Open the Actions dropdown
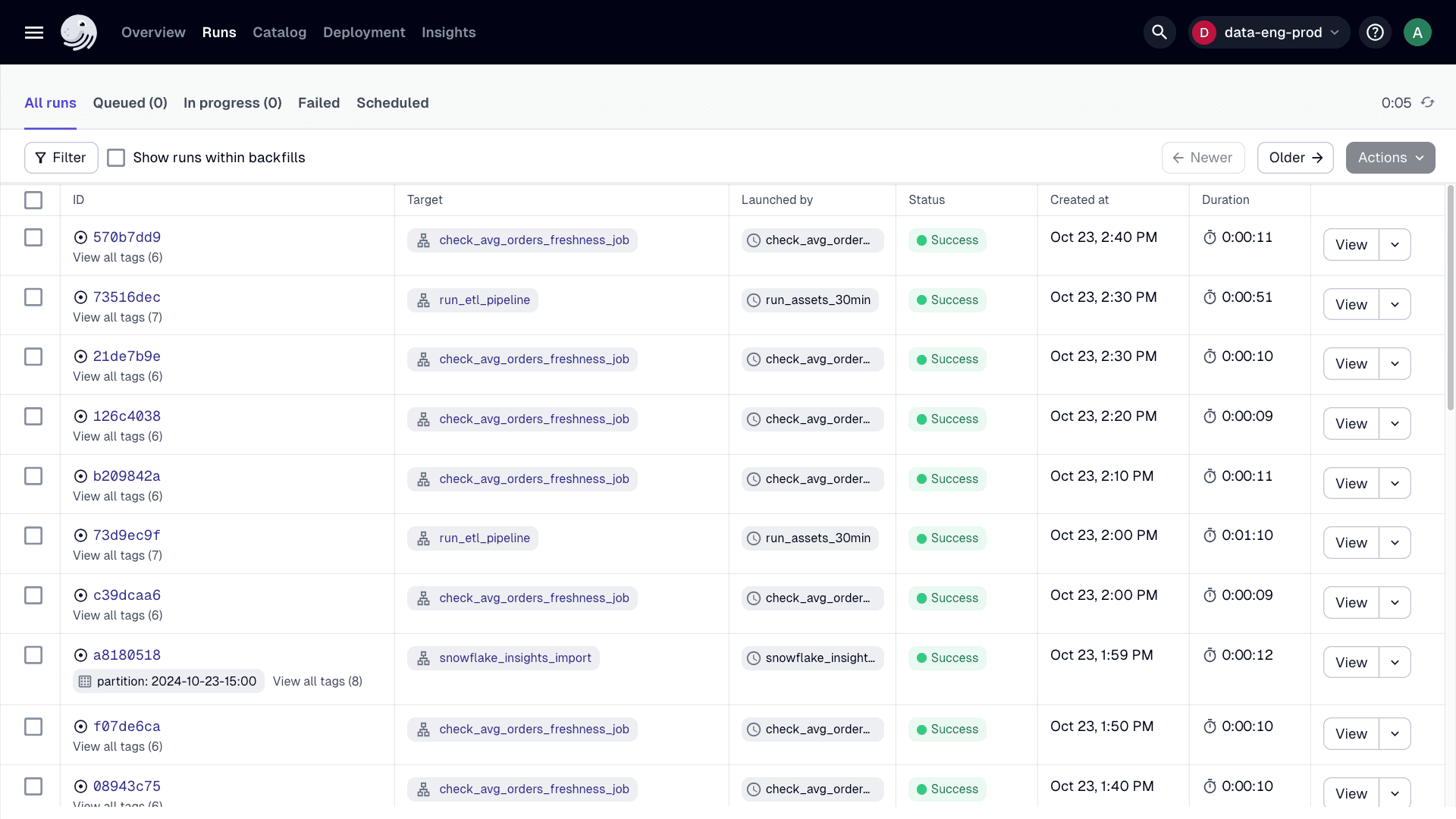The width and height of the screenshot is (1456, 819). click(1390, 157)
